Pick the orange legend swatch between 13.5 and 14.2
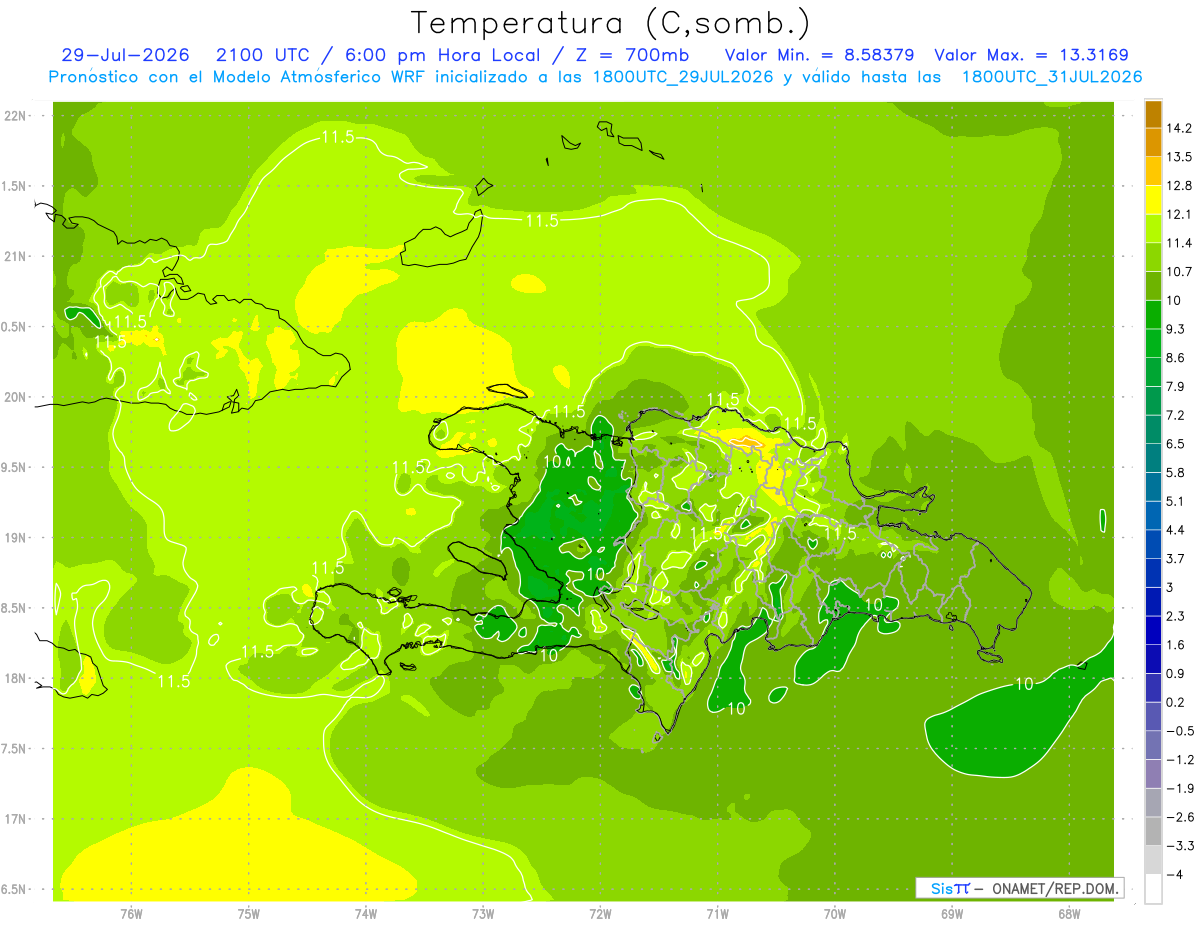Screen dimensions: 1200x927 1153,142
